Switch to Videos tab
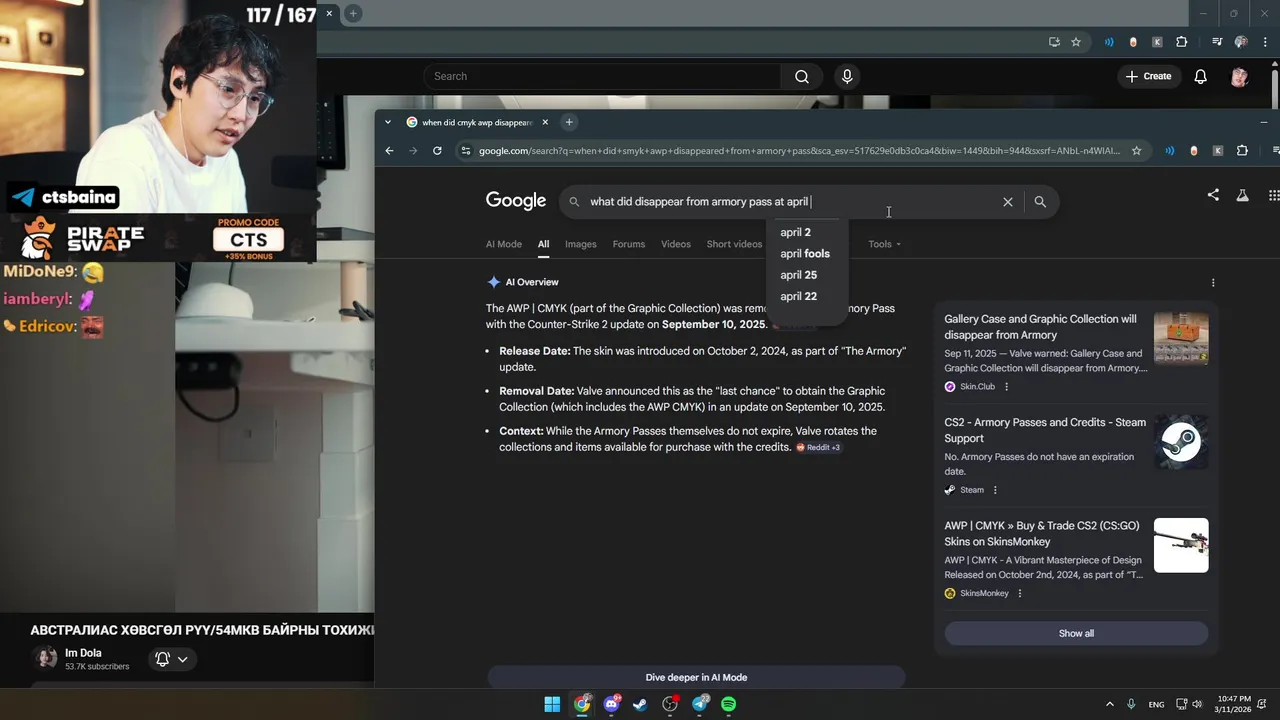 point(676,244)
